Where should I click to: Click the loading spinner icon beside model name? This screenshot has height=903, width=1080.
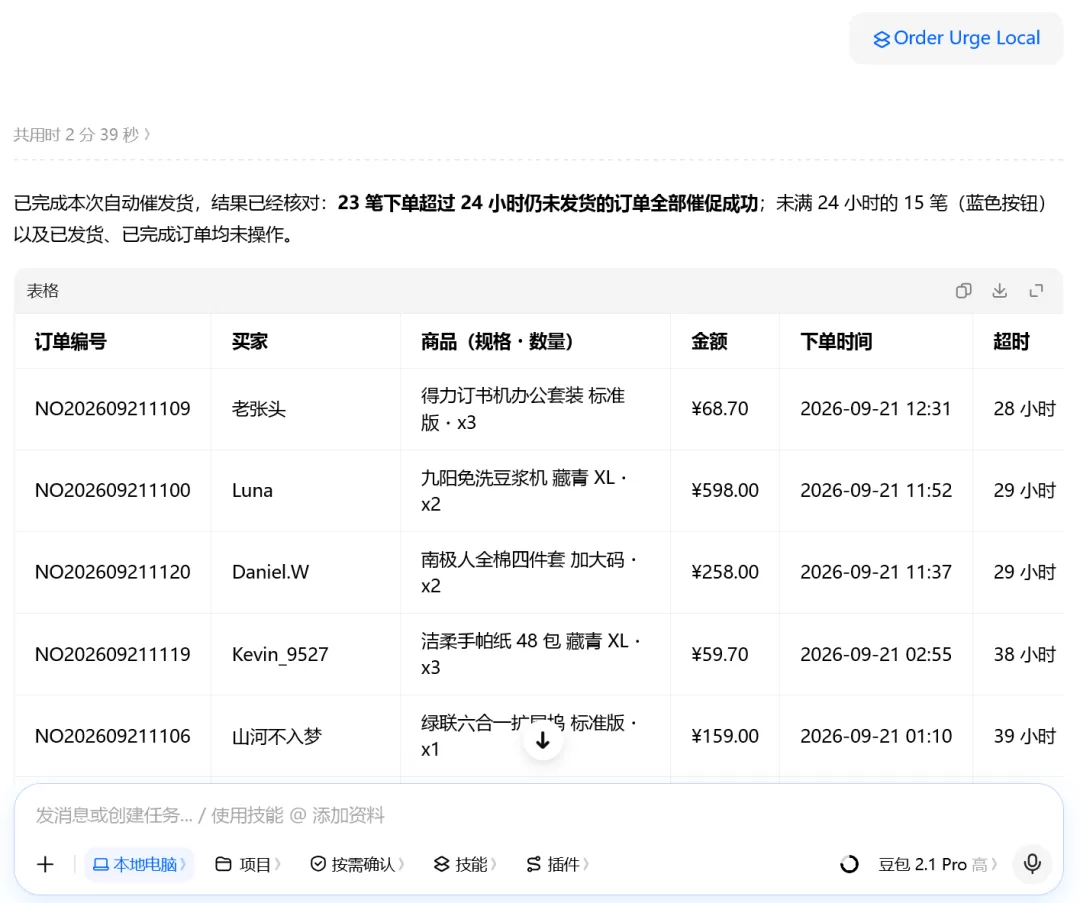pyautogui.click(x=849, y=864)
